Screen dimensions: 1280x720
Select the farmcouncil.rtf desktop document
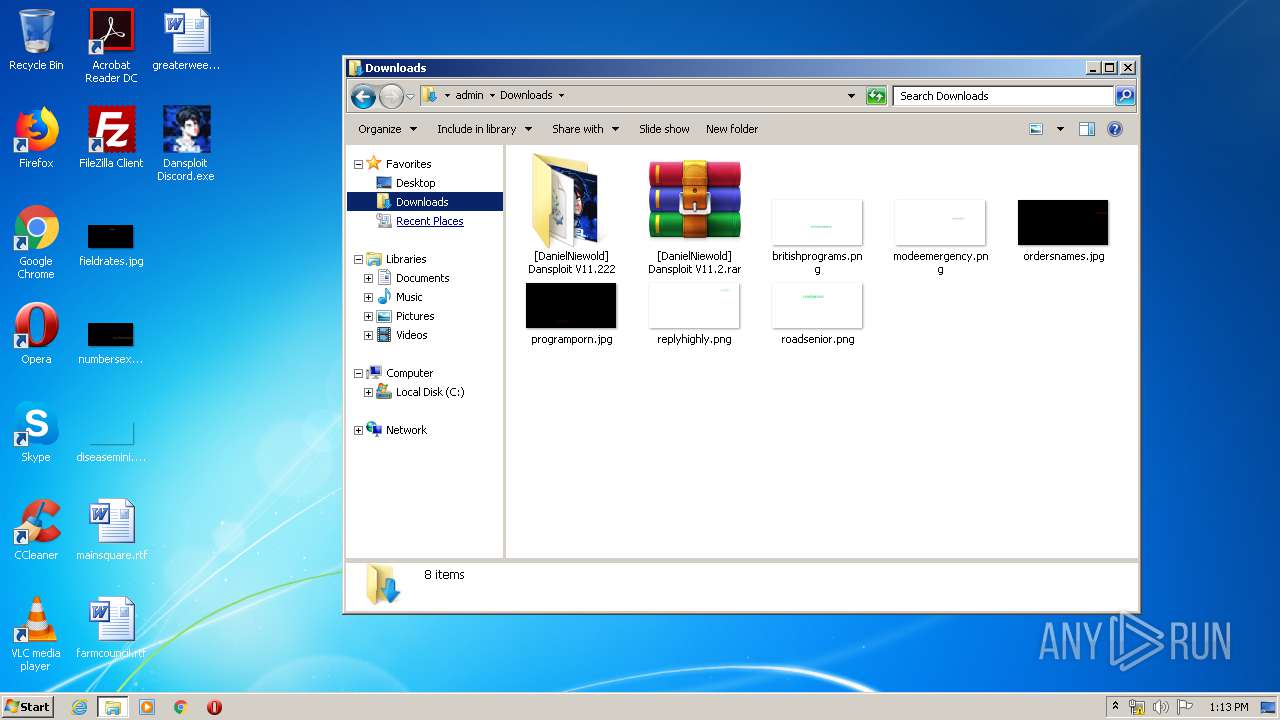(x=111, y=628)
